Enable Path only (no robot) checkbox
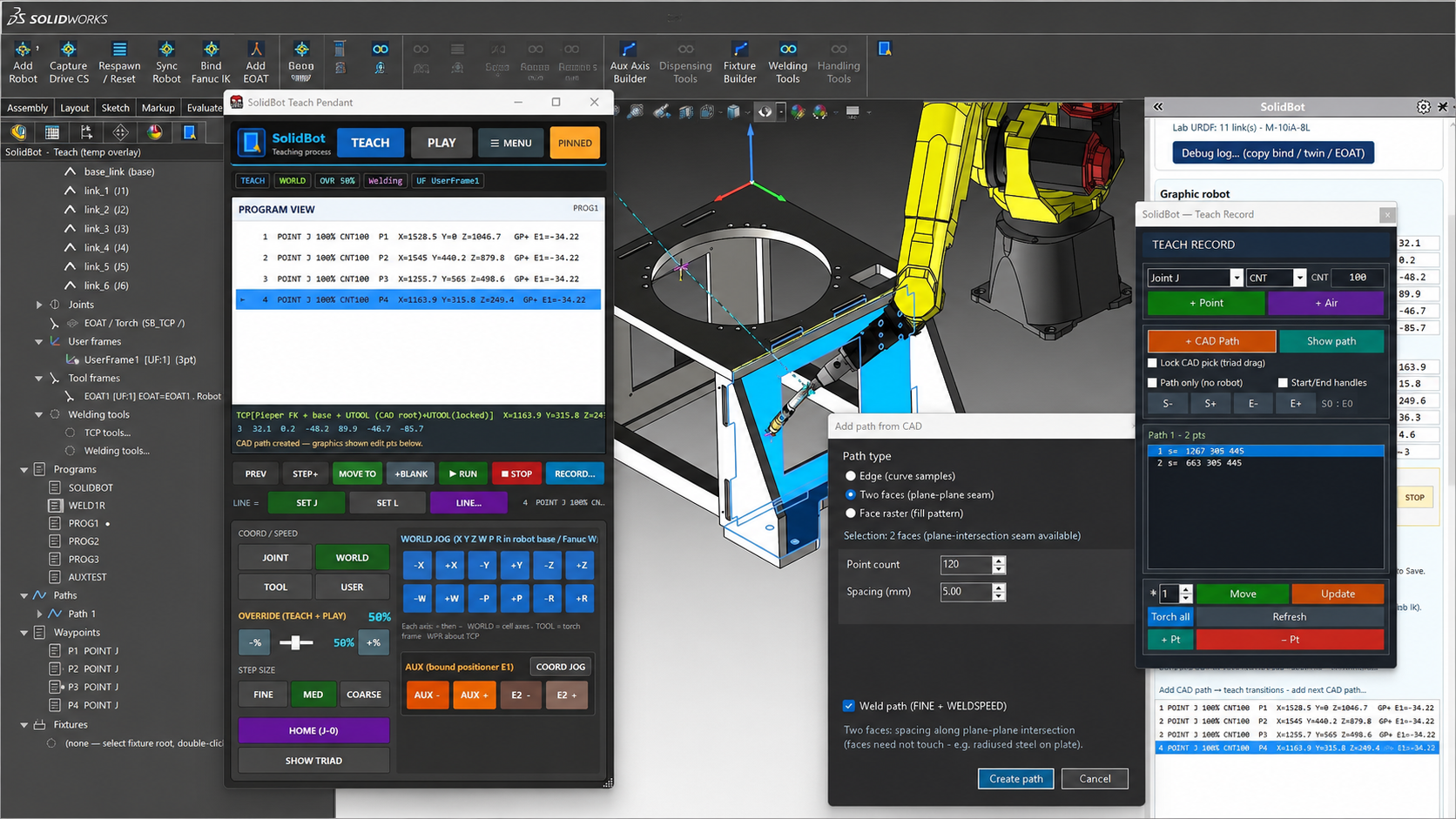Viewport: 1456px width, 819px height. pyautogui.click(x=1153, y=383)
